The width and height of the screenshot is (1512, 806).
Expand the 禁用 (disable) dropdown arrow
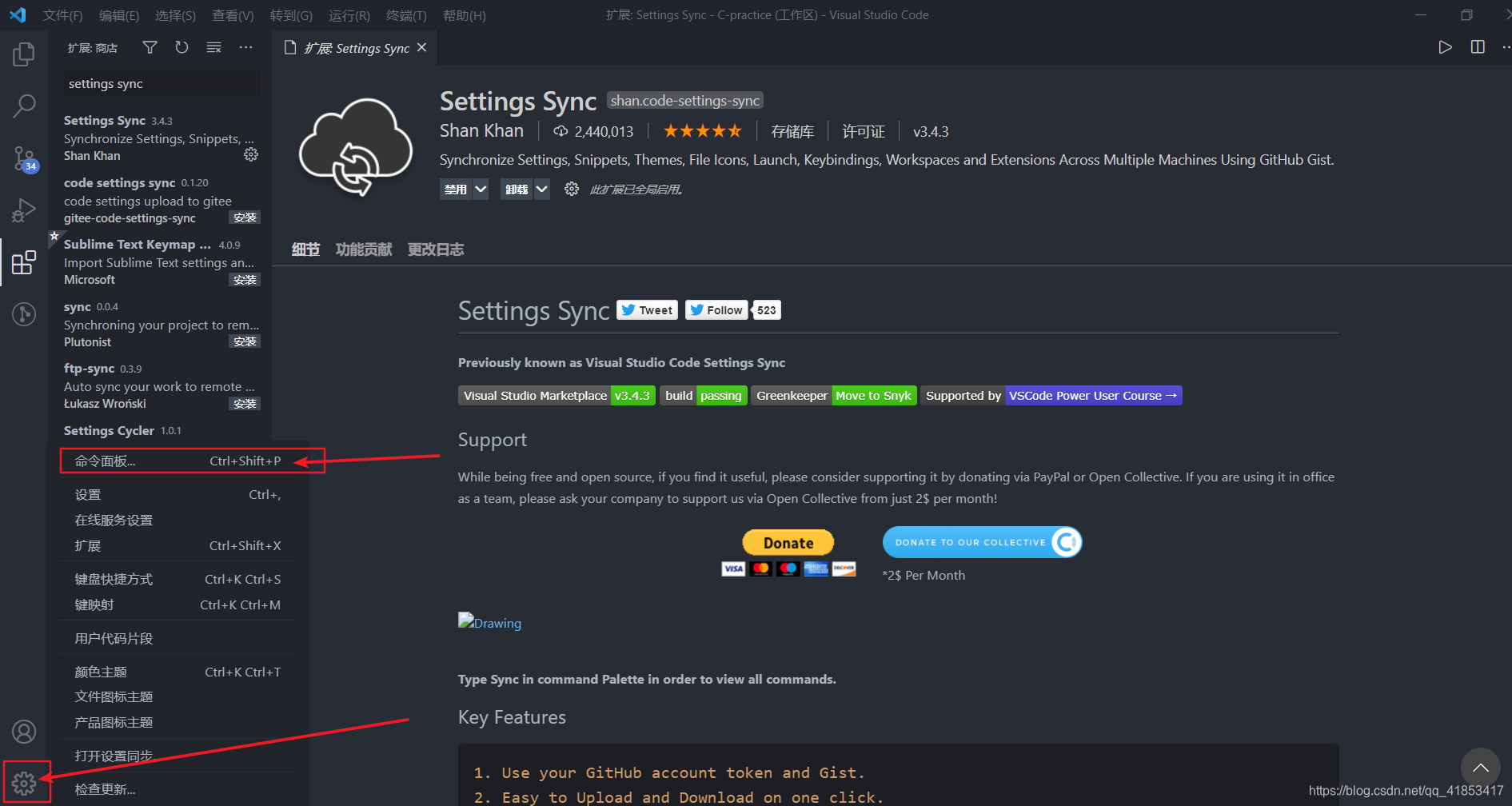[x=481, y=190]
